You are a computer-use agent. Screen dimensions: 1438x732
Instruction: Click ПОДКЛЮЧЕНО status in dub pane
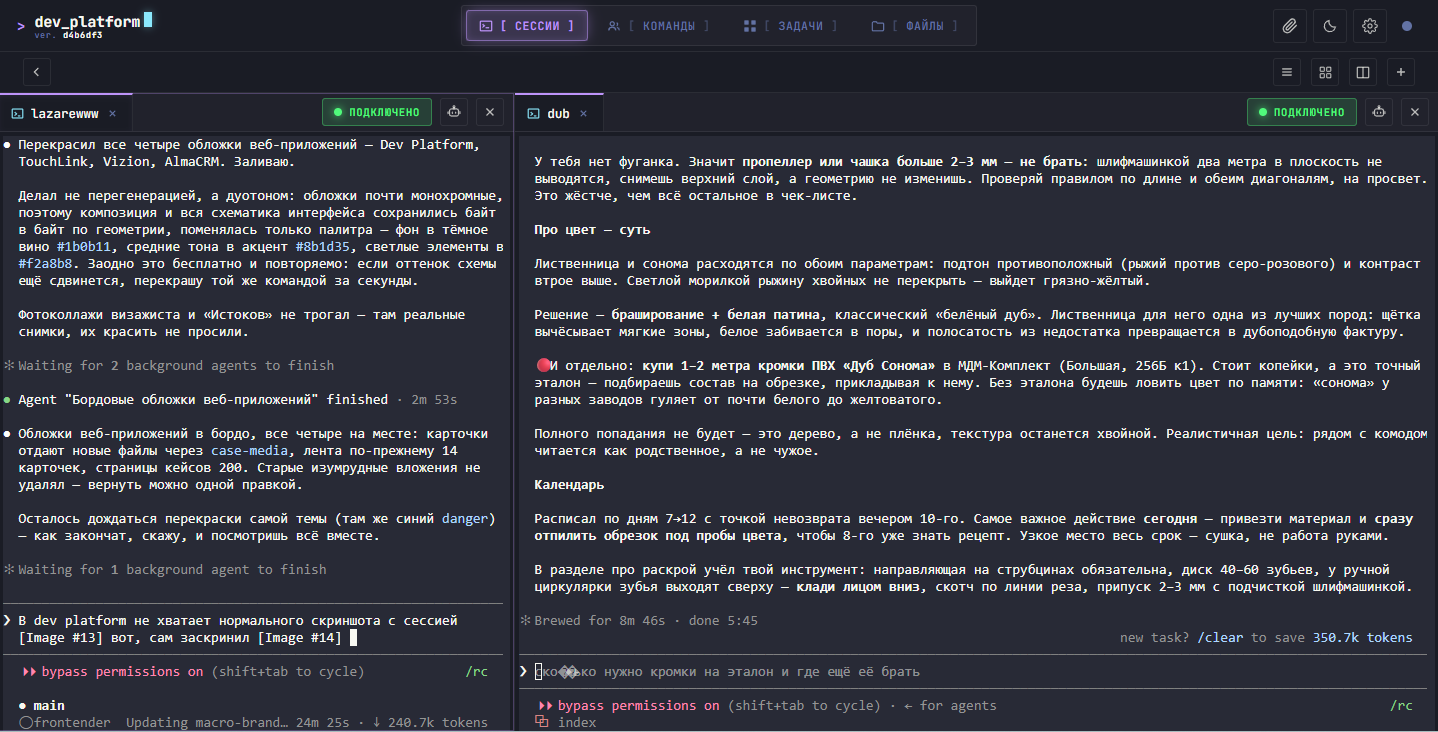(1302, 112)
